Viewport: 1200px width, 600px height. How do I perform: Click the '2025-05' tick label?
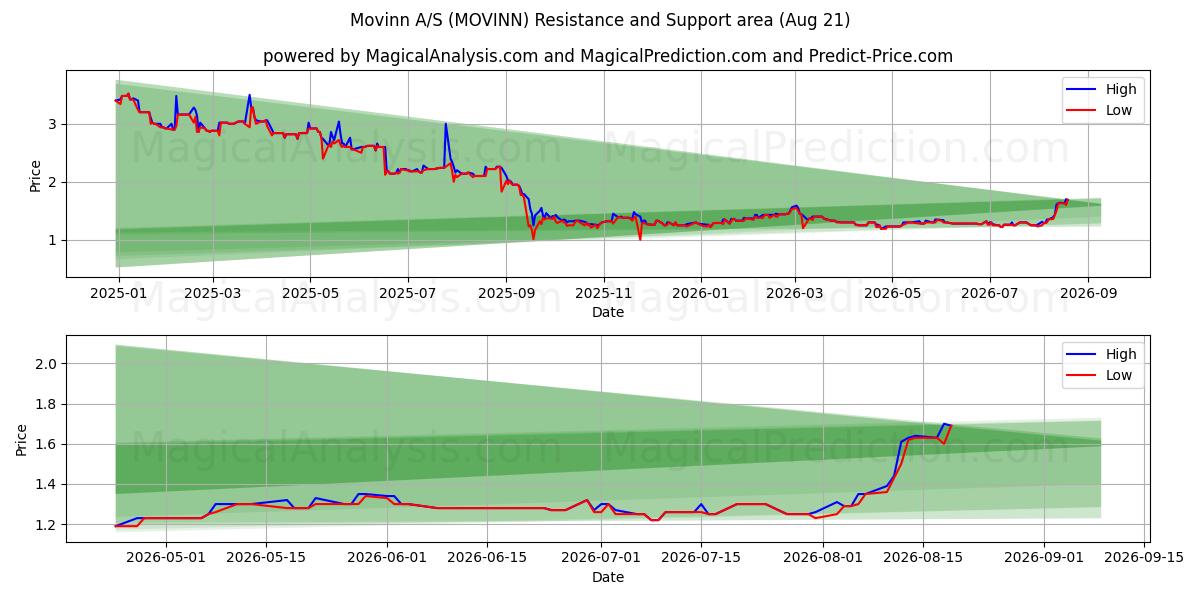tap(309, 293)
